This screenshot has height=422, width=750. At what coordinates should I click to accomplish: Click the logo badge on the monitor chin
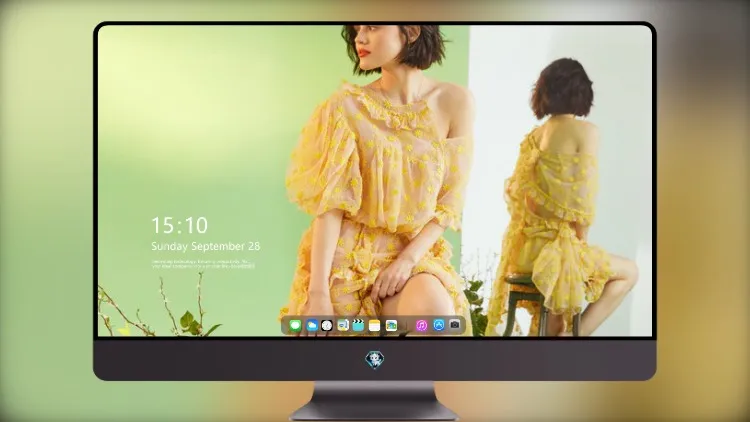tap(375, 360)
